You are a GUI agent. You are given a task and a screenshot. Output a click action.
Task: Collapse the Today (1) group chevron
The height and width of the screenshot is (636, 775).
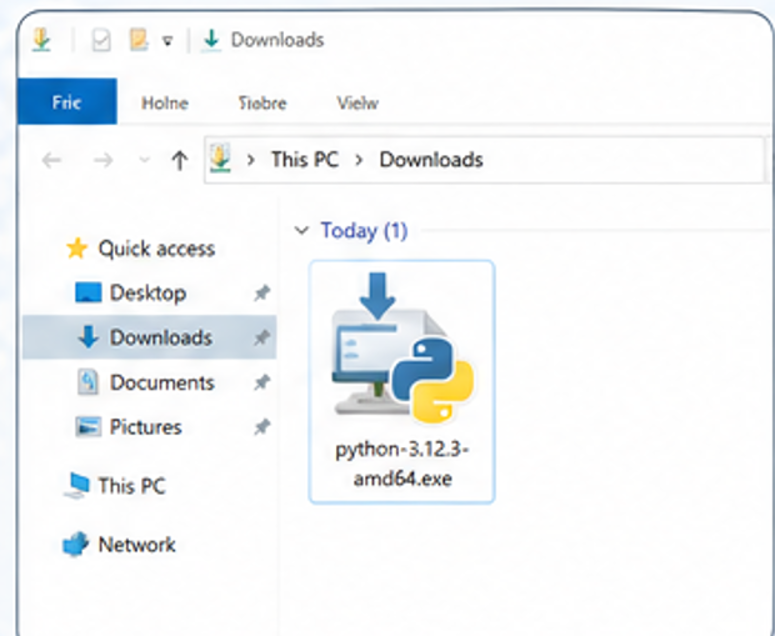click(x=301, y=230)
